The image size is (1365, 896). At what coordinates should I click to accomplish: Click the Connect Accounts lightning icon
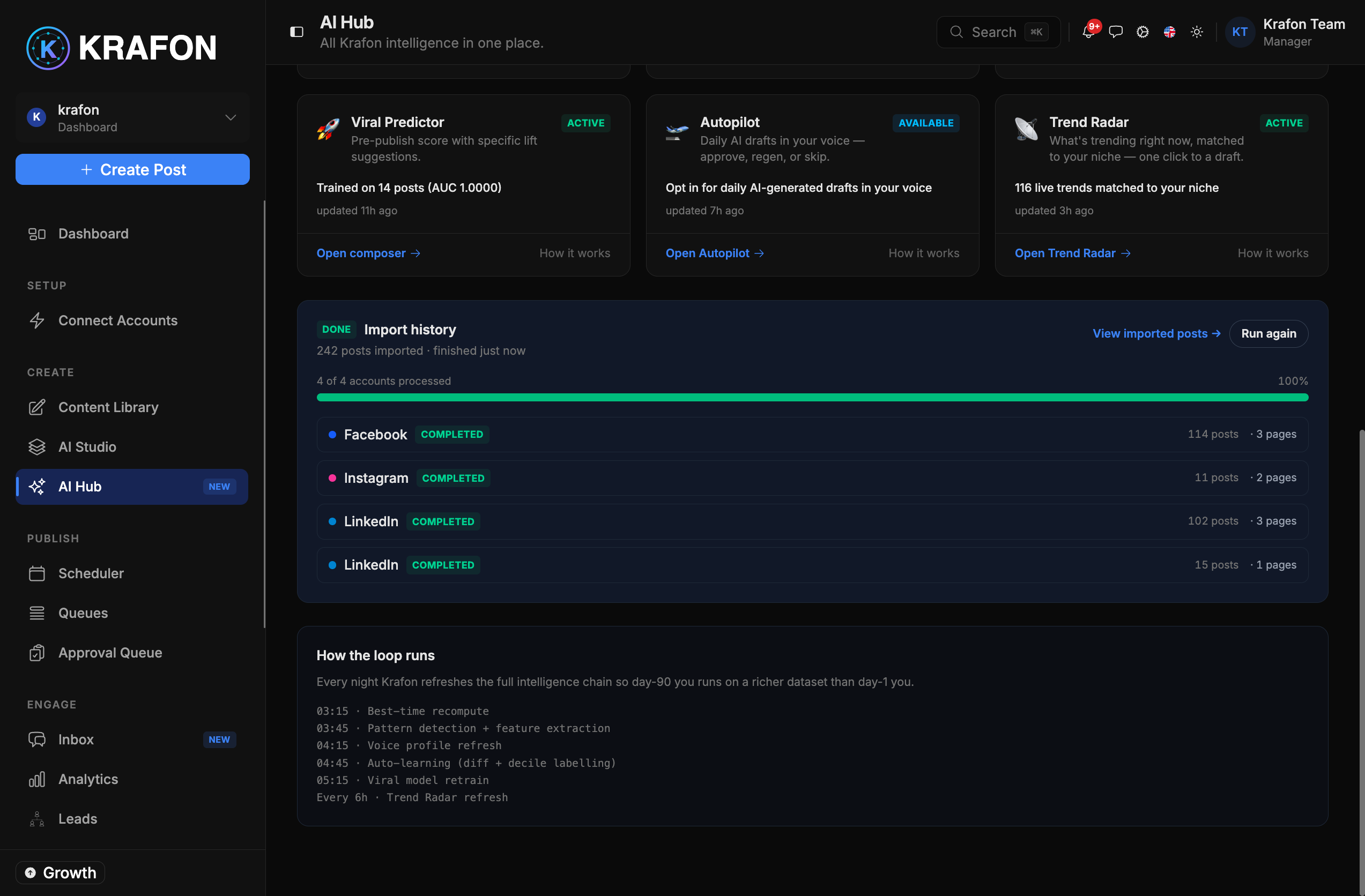(38, 320)
